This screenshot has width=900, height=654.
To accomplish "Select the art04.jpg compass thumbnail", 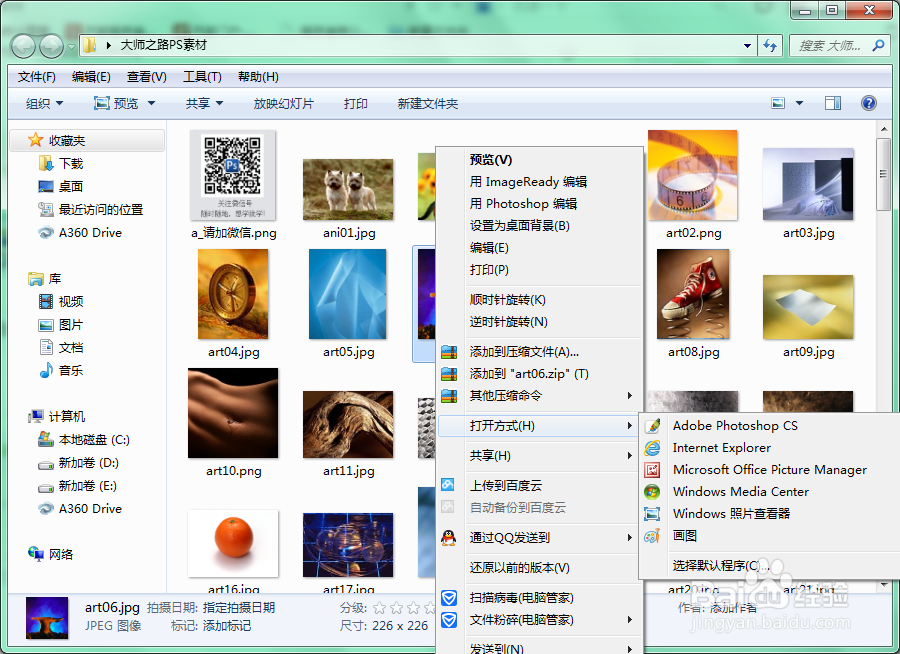I will click(x=233, y=294).
